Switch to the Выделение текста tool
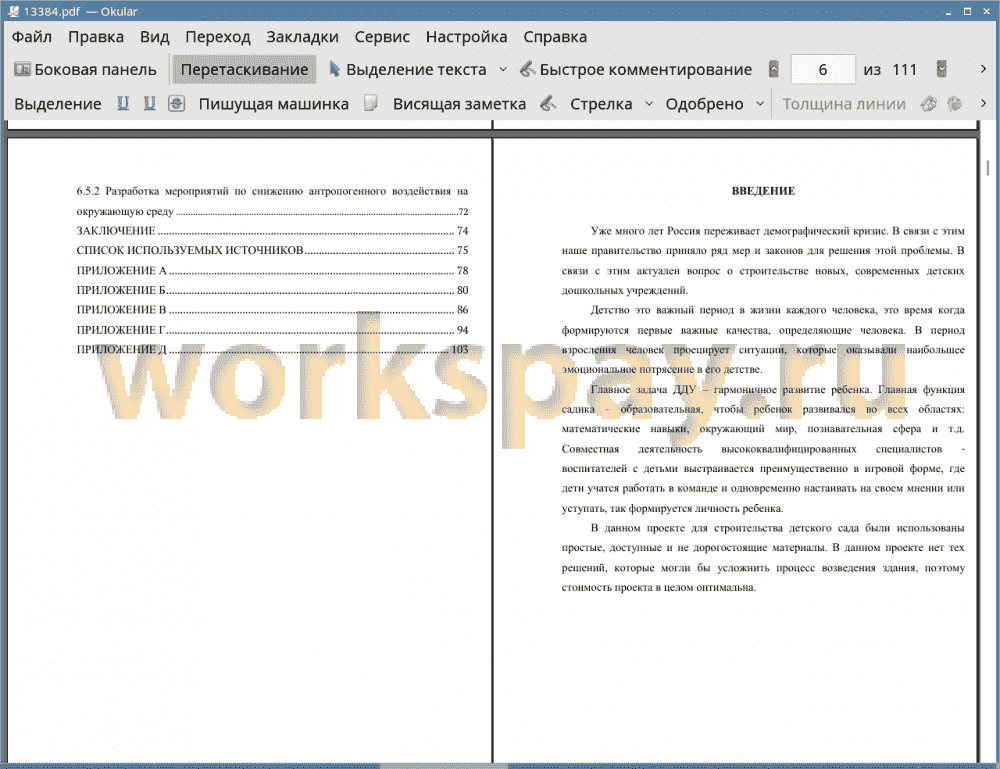 click(x=407, y=70)
